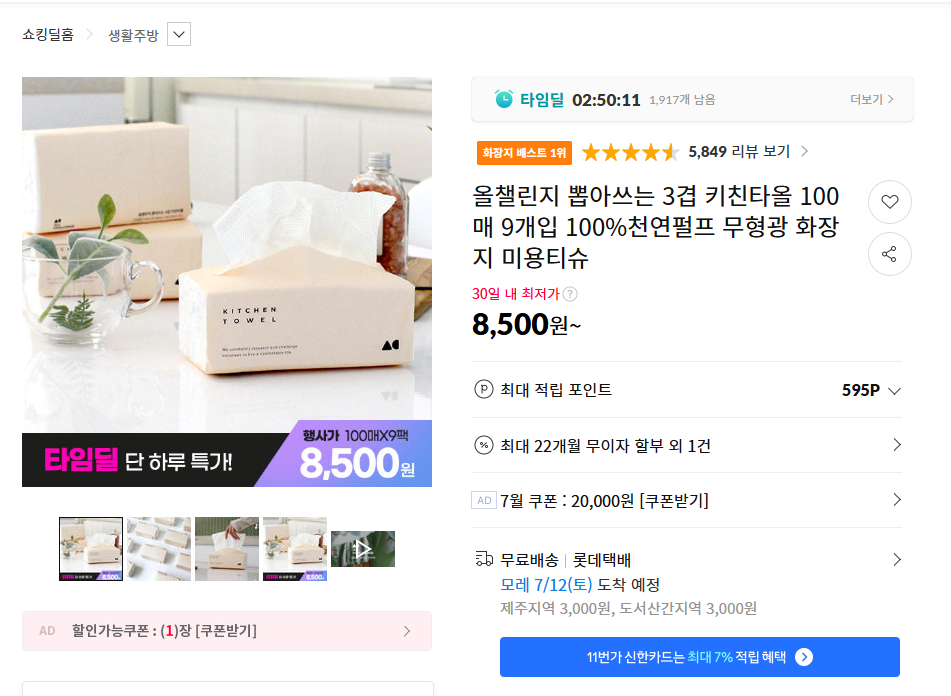Click the question mark beside 30일 내 최저가
Viewport: 951px width, 696px height.
(x=570, y=294)
